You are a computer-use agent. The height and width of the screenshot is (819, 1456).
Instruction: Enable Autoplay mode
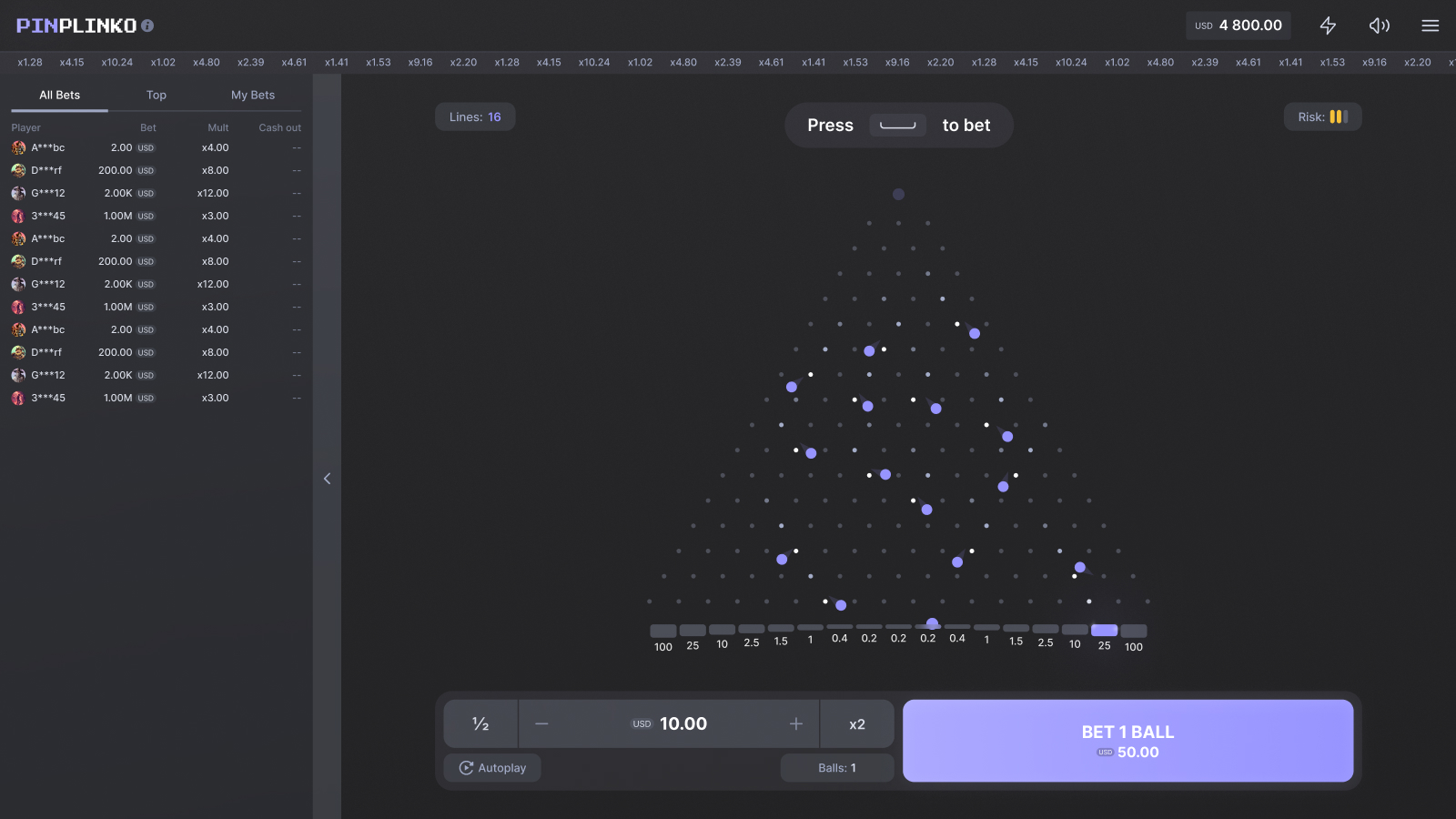coord(492,768)
